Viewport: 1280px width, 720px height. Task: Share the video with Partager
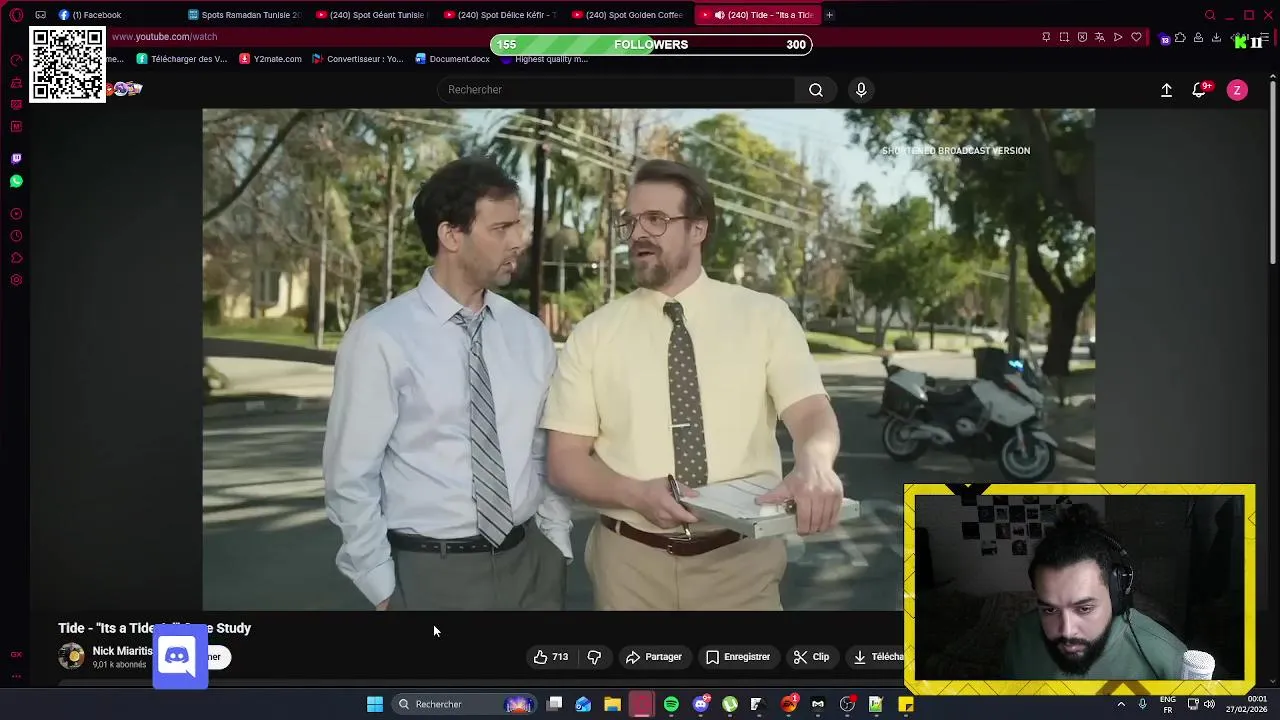[654, 657]
